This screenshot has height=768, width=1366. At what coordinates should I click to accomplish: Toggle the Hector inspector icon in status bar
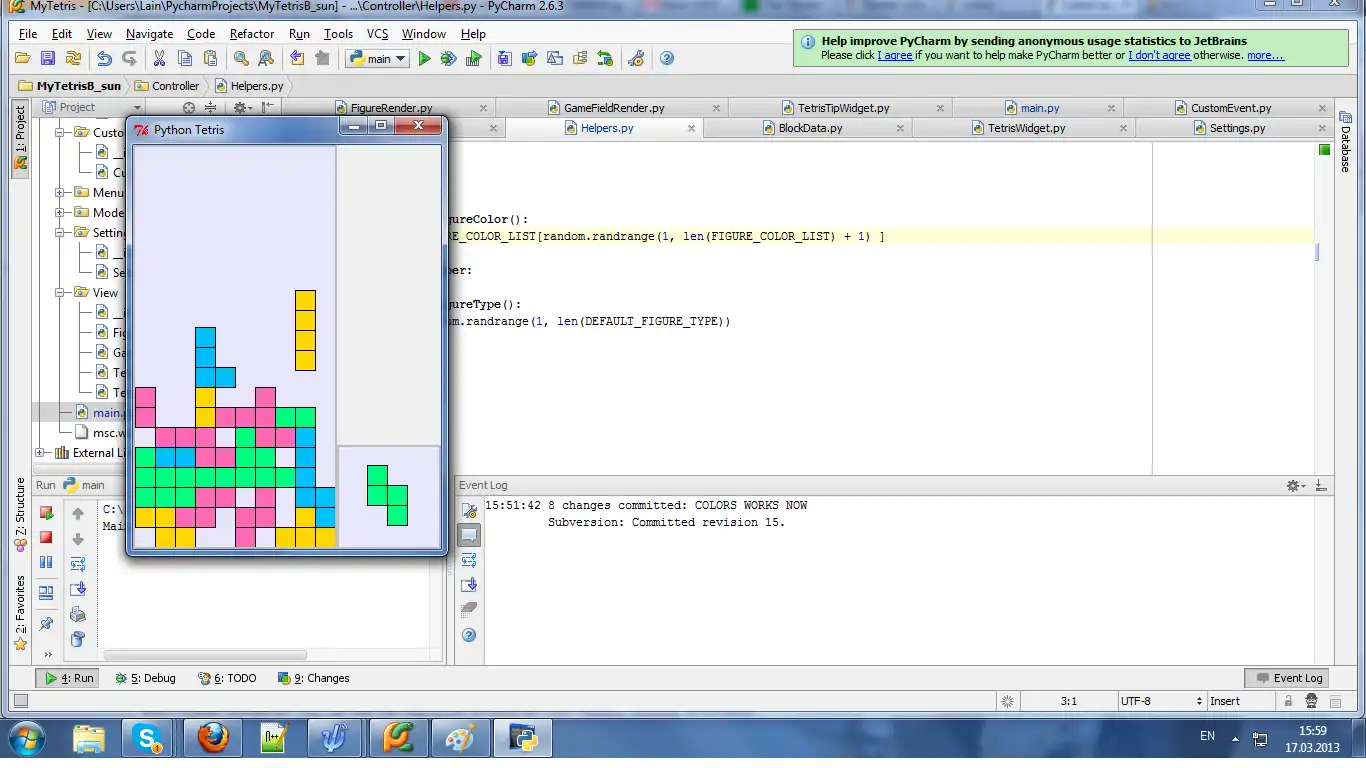1312,702
